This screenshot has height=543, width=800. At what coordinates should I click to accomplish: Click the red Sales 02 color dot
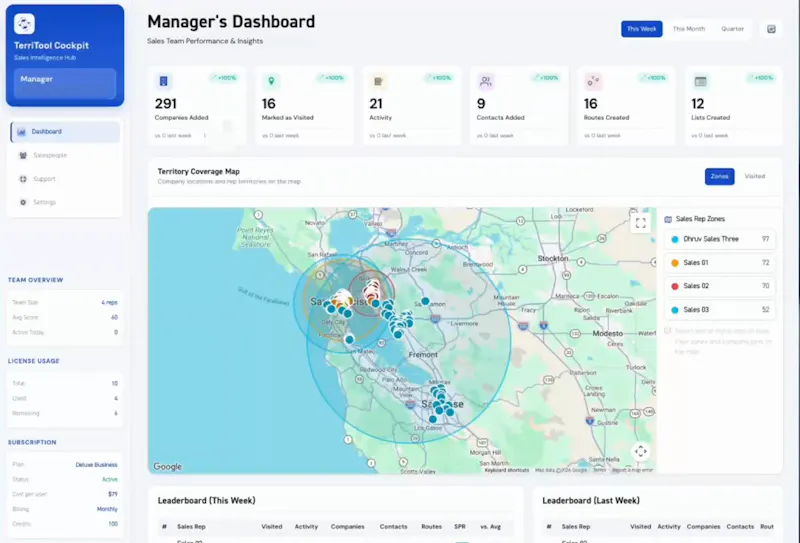tap(674, 286)
